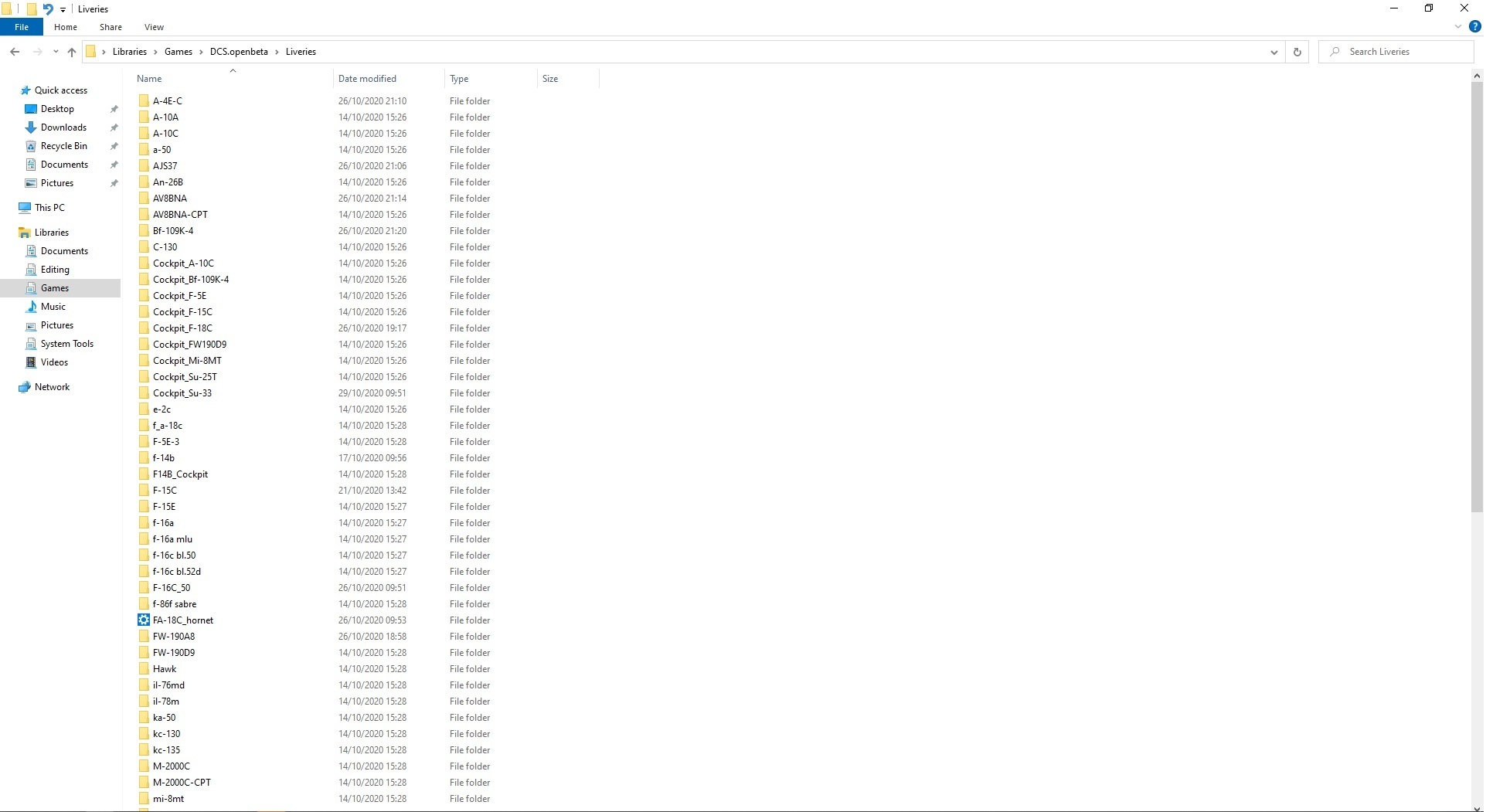Viewport: 1486px width, 812px height.
Task: Expand the ribbon with the chevron
Action: [x=1458, y=26]
